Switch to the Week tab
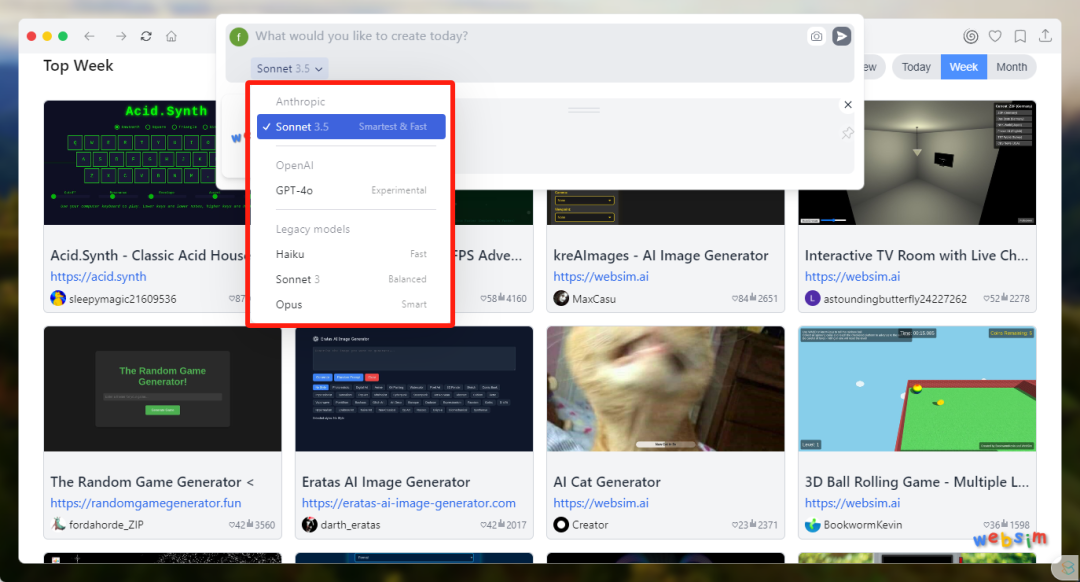Image resolution: width=1080 pixels, height=582 pixels. pyautogui.click(x=964, y=67)
